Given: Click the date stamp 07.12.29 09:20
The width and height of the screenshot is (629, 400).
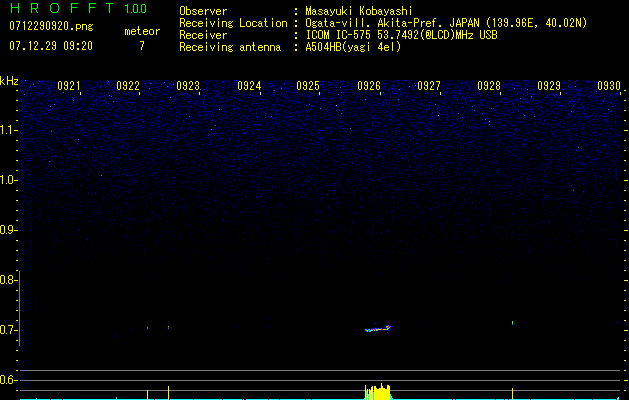Looking at the screenshot, I should coord(51,46).
